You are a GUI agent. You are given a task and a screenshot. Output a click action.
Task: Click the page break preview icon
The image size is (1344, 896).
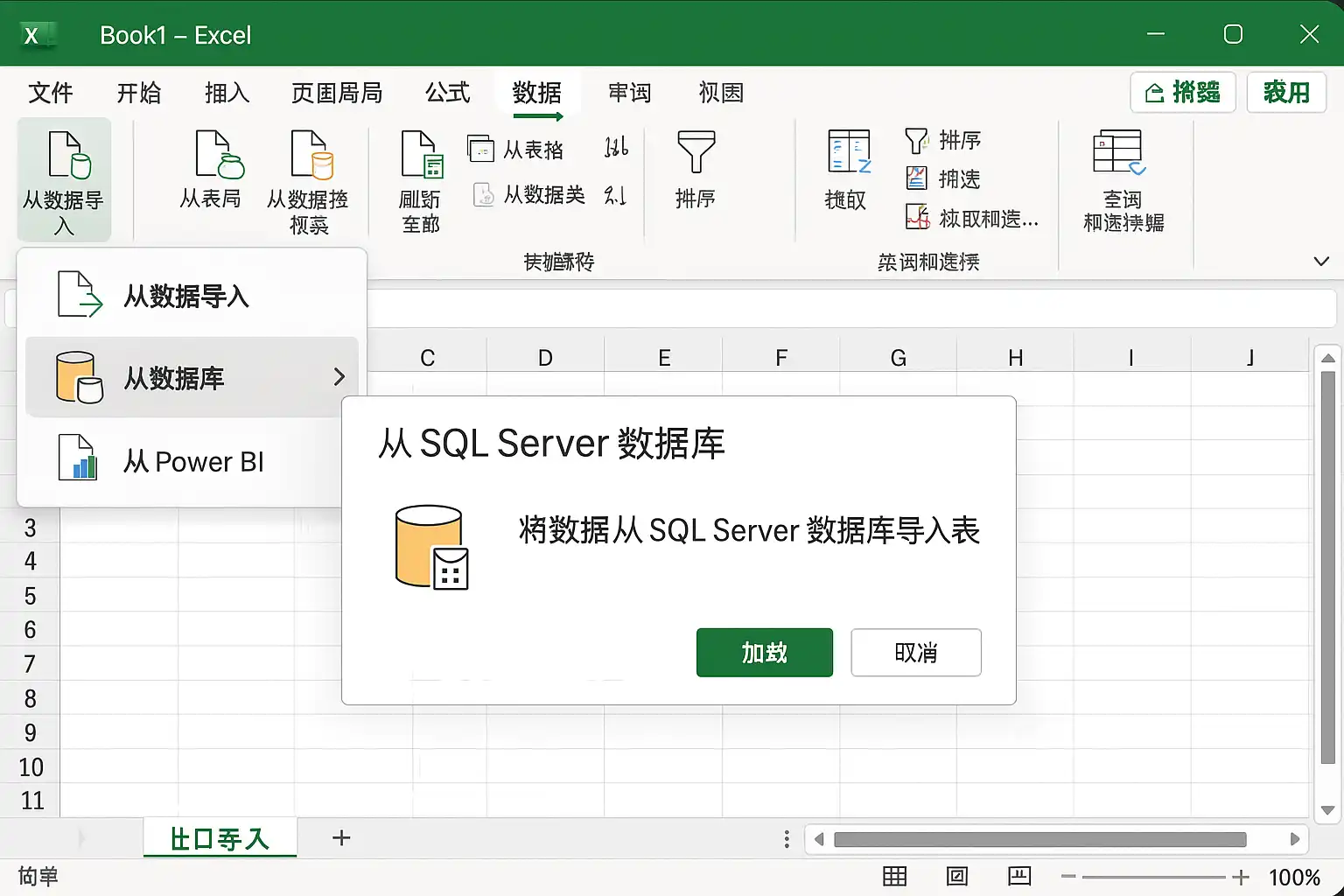1019,876
